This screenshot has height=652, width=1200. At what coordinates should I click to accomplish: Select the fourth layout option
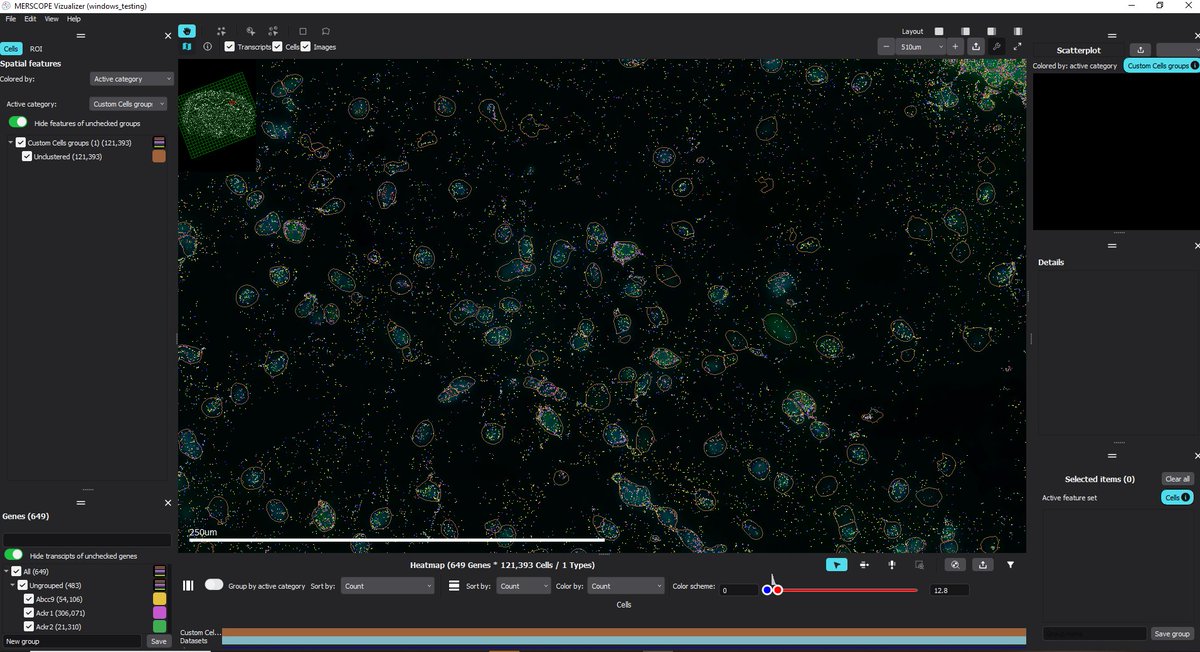1017,31
